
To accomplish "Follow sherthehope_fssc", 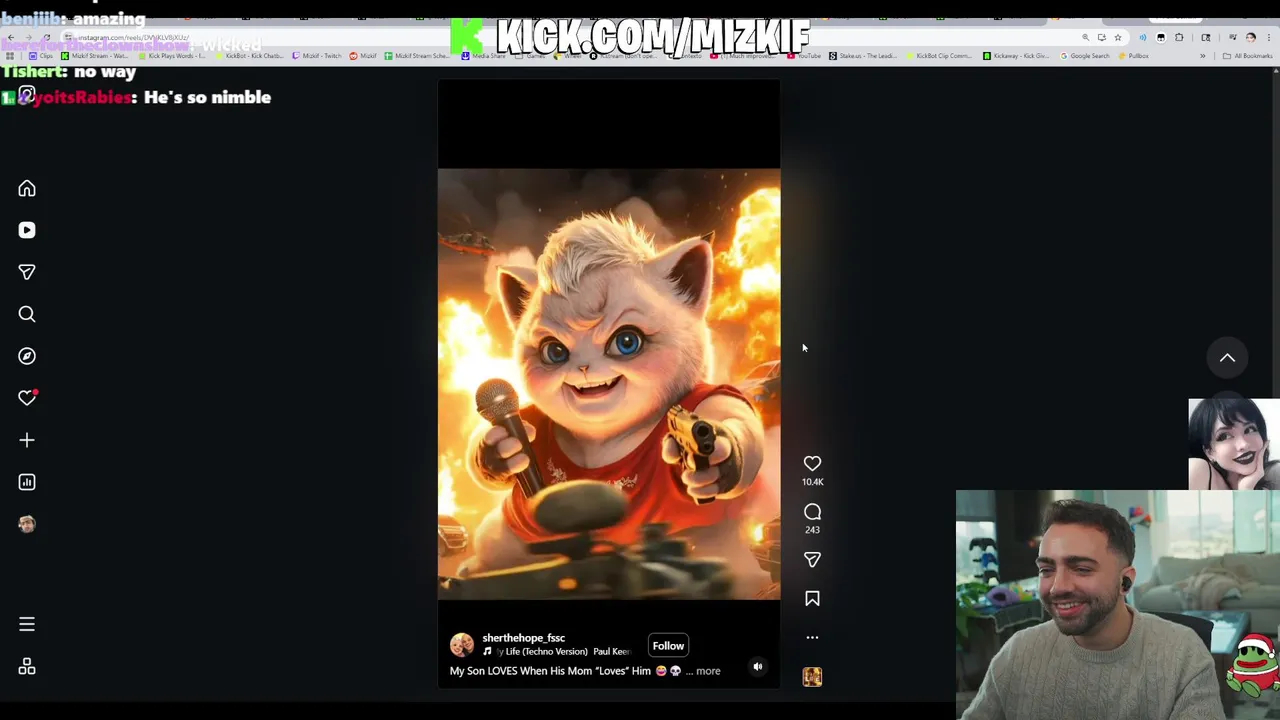I will tap(668, 646).
